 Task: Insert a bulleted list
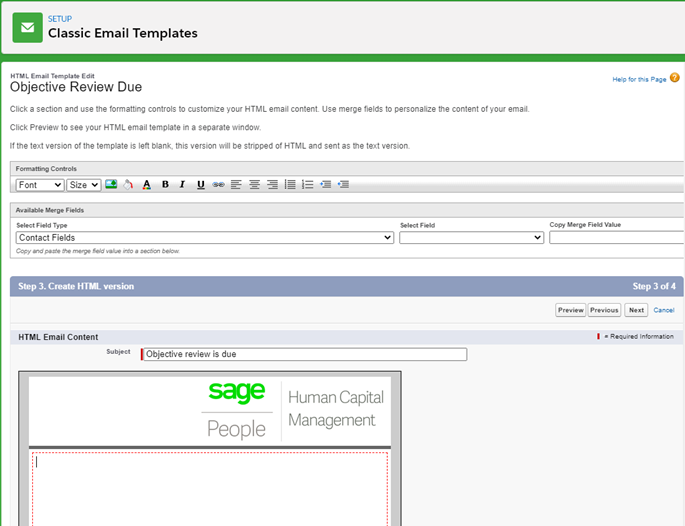[x=290, y=185]
